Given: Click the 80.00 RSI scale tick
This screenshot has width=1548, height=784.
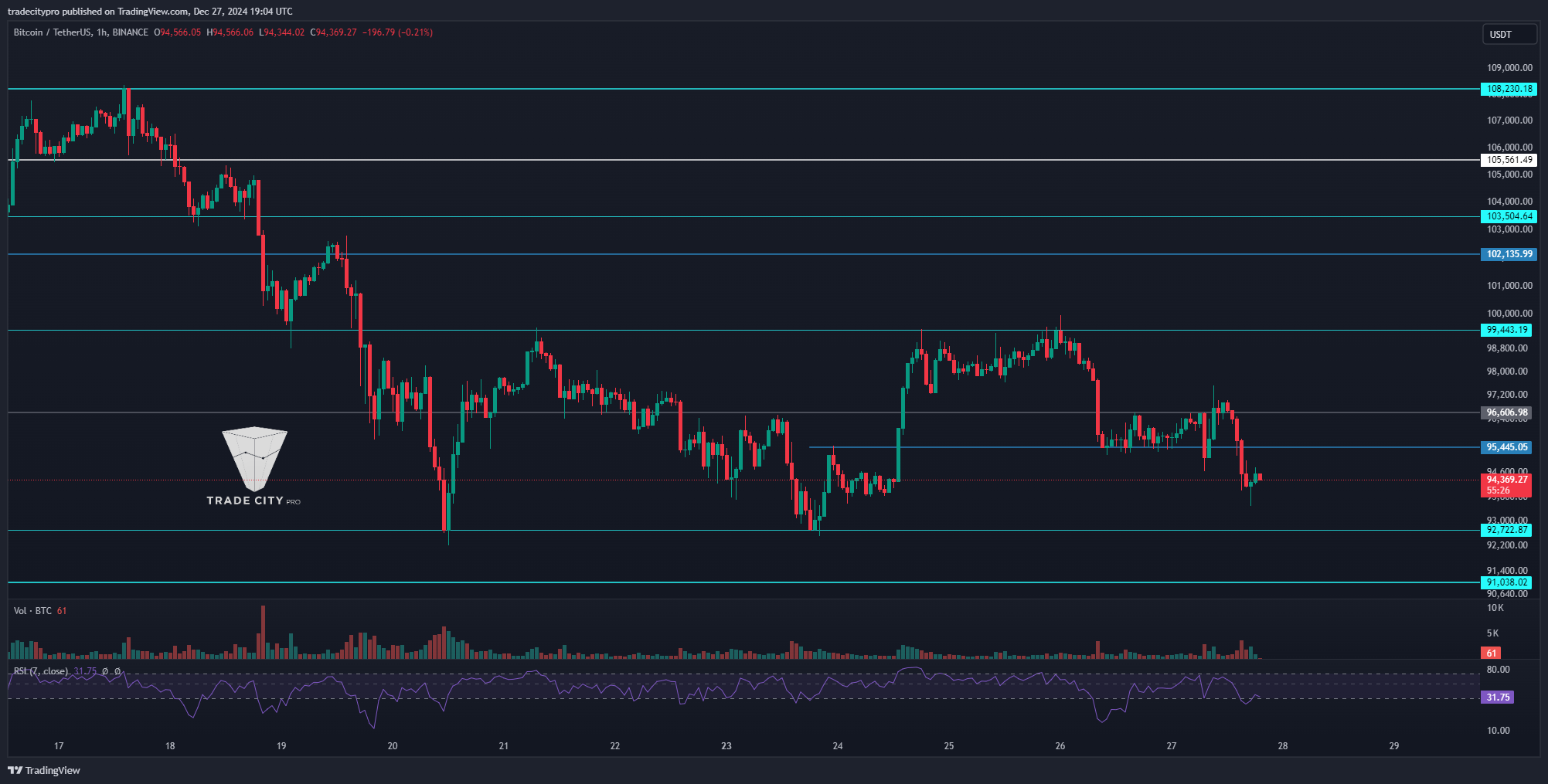Looking at the screenshot, I should coord(1498,670).
